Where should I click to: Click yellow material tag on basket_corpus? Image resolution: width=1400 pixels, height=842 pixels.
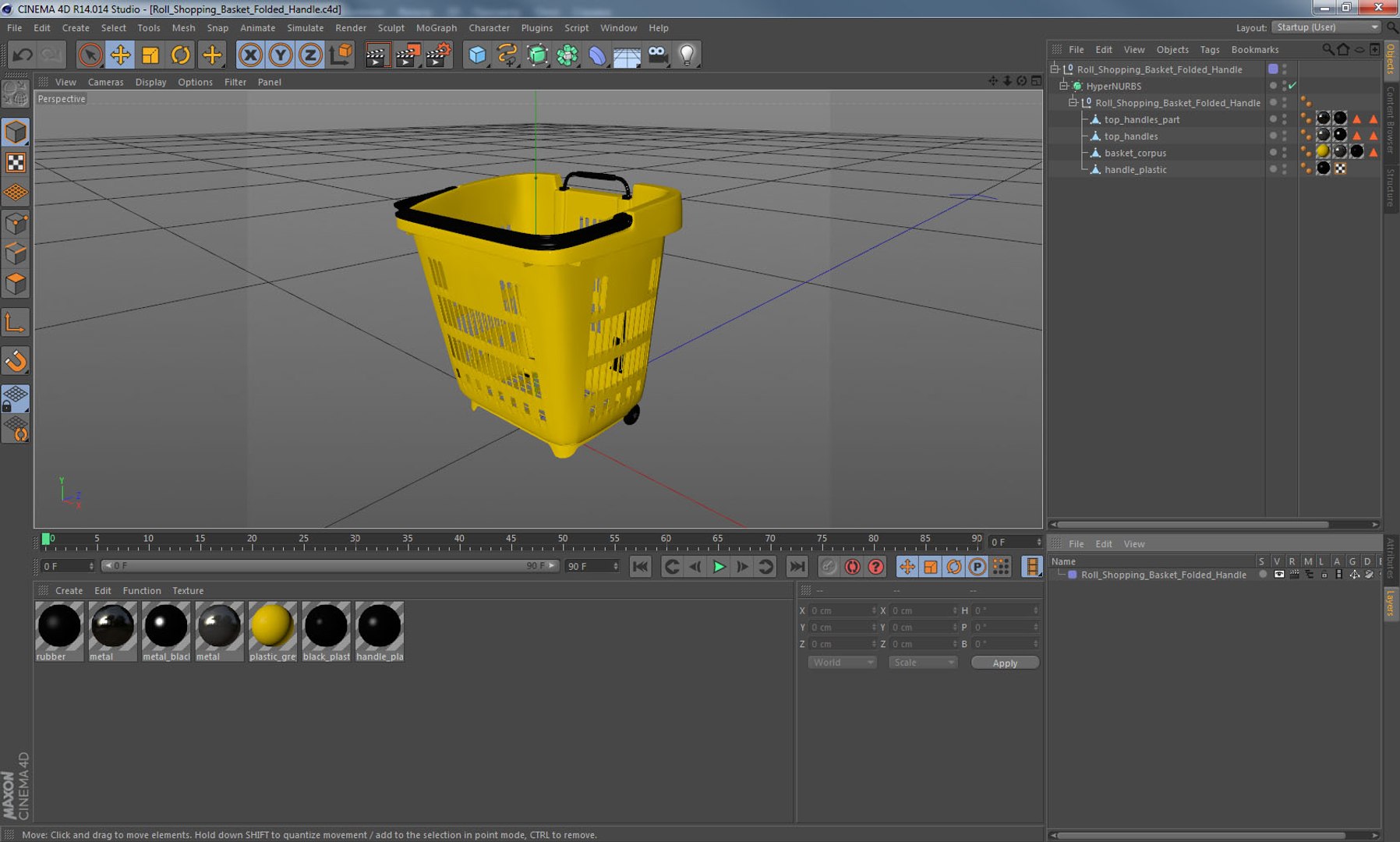(1323, 152)
